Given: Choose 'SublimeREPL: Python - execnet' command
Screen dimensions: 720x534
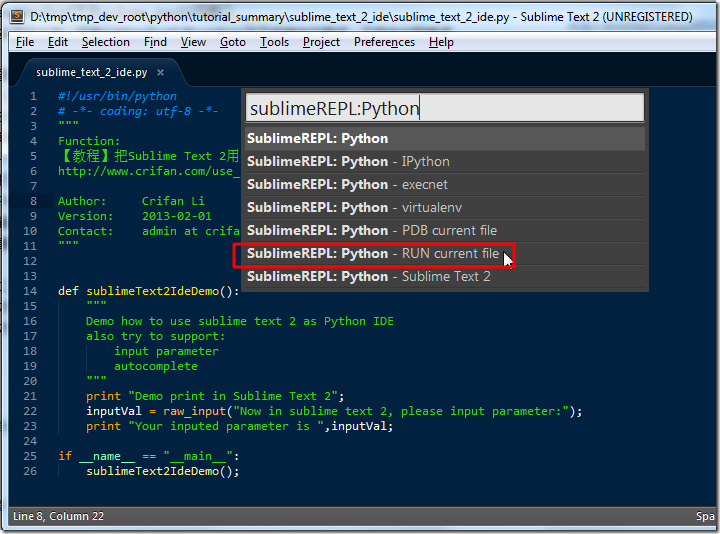Looking at the screenshot, I should coord(444,185).
